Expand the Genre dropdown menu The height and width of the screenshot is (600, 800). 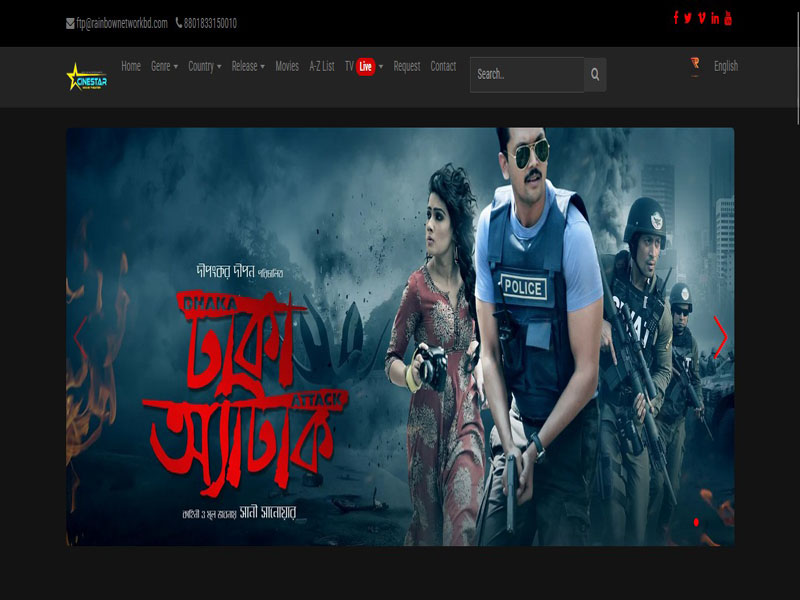(164, 66)
